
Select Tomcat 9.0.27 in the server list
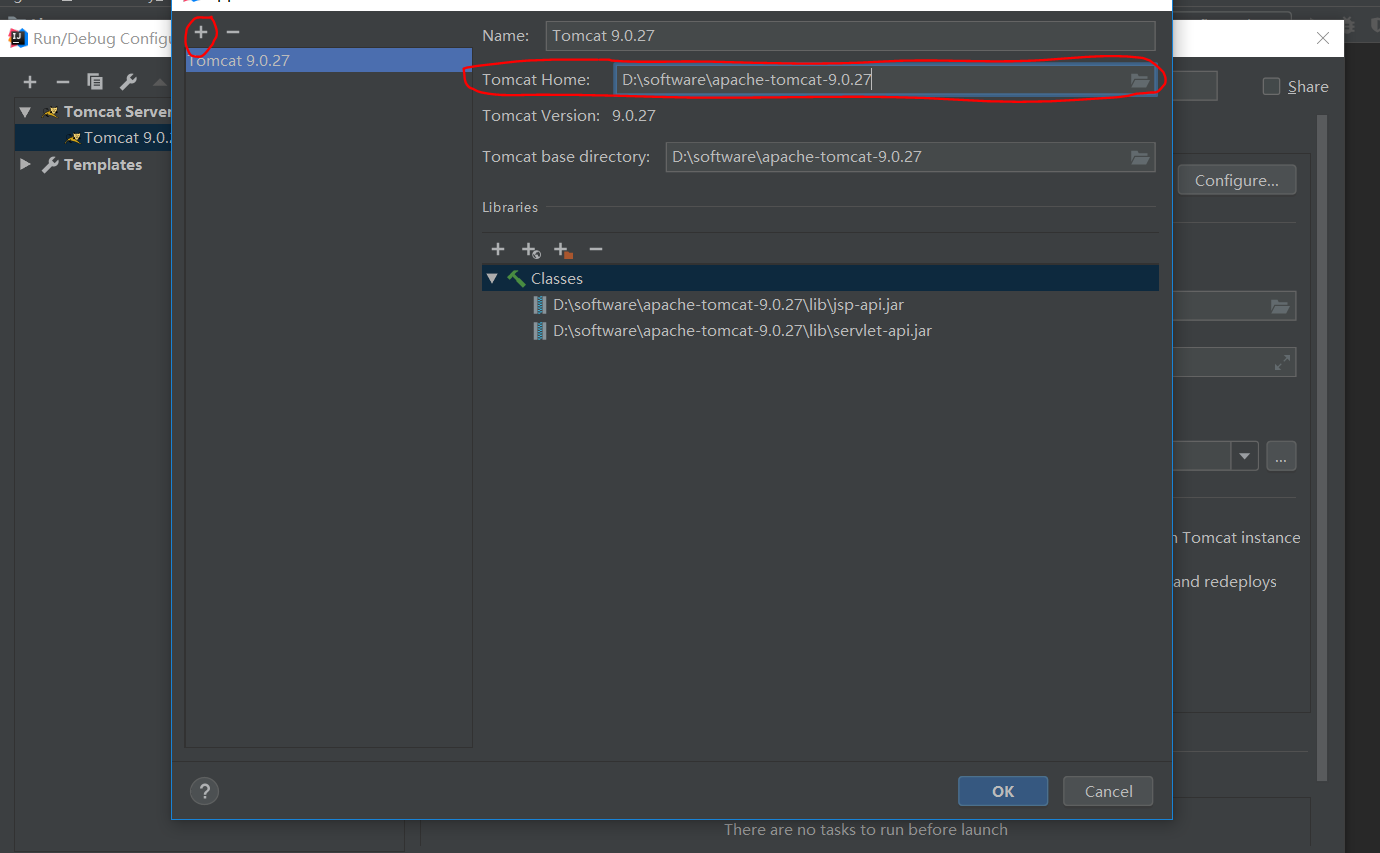(x=329, y=60)
